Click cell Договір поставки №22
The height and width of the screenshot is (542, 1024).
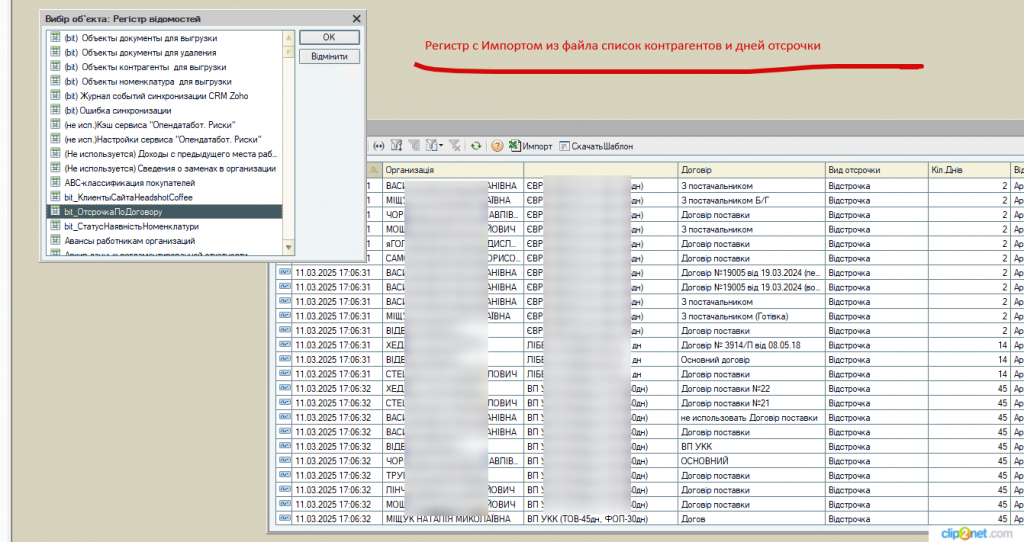[751, 389]
